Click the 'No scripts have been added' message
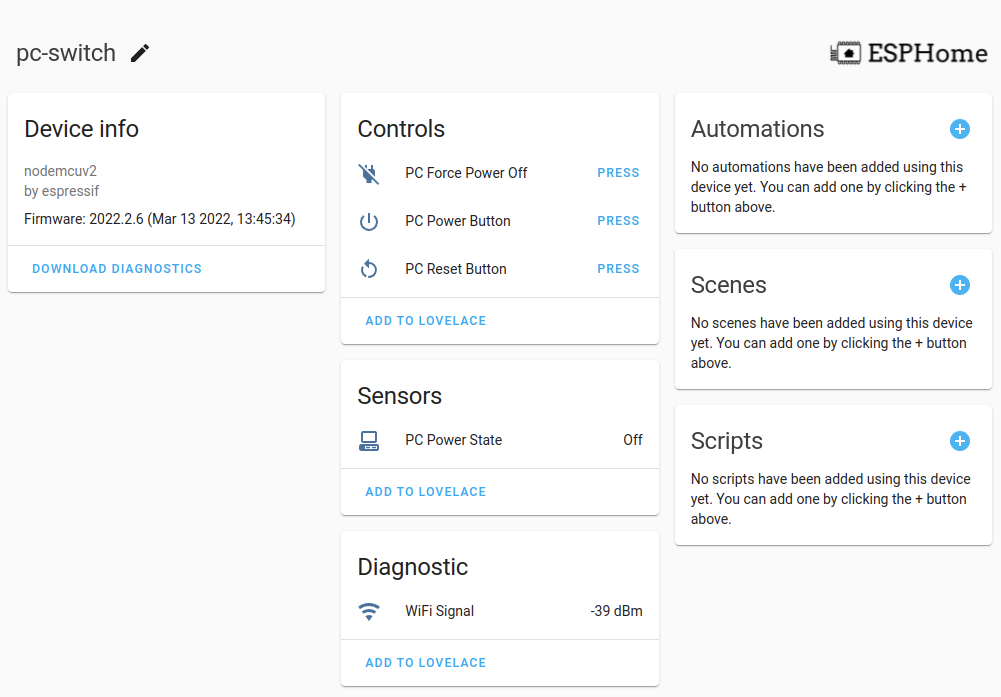 [831, 498]
